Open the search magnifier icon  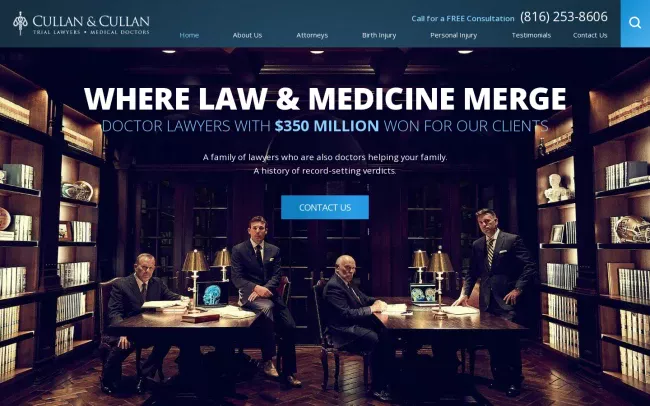click(x=635, y=23)
